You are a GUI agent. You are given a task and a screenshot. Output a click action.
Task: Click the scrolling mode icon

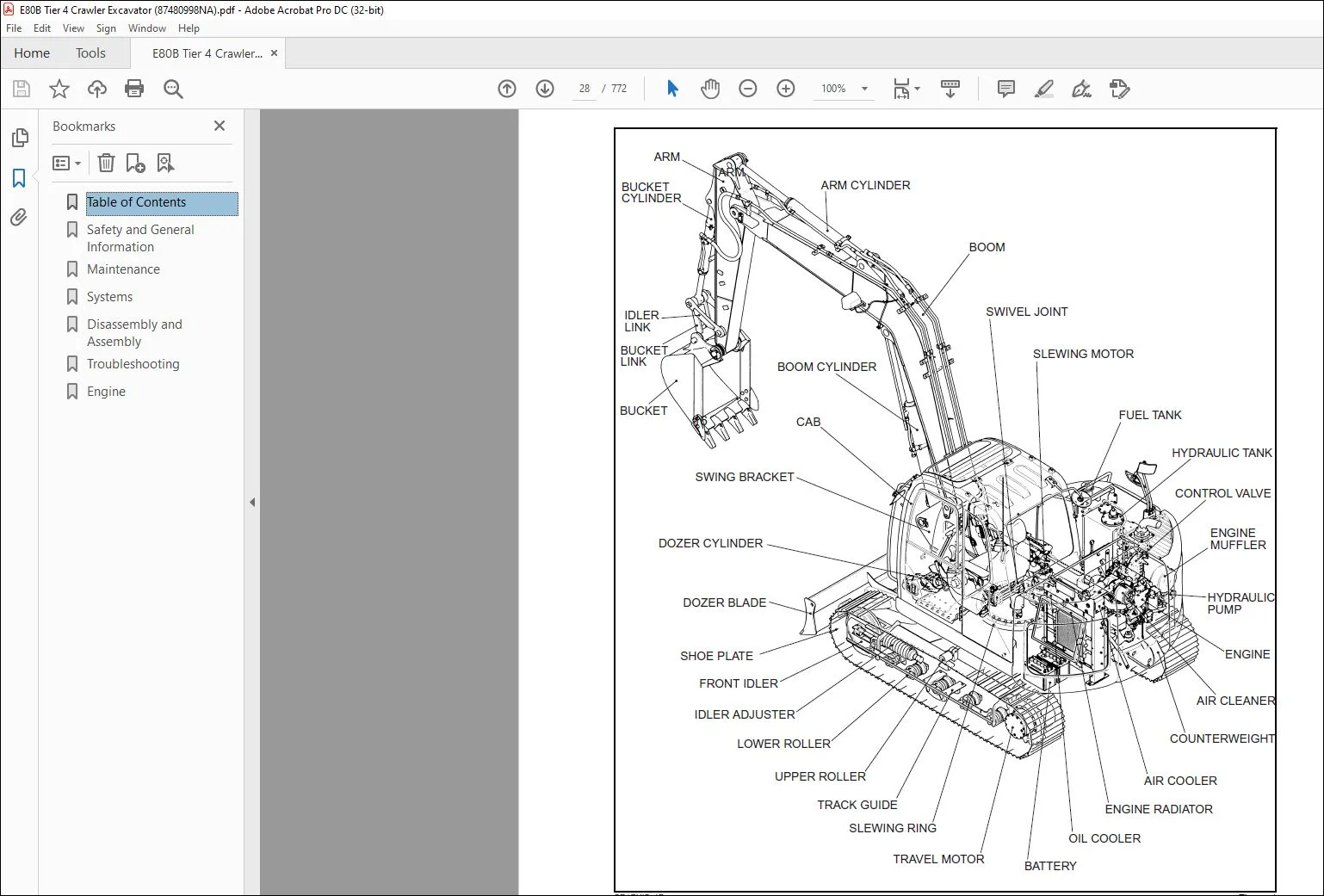click(950, 89)
